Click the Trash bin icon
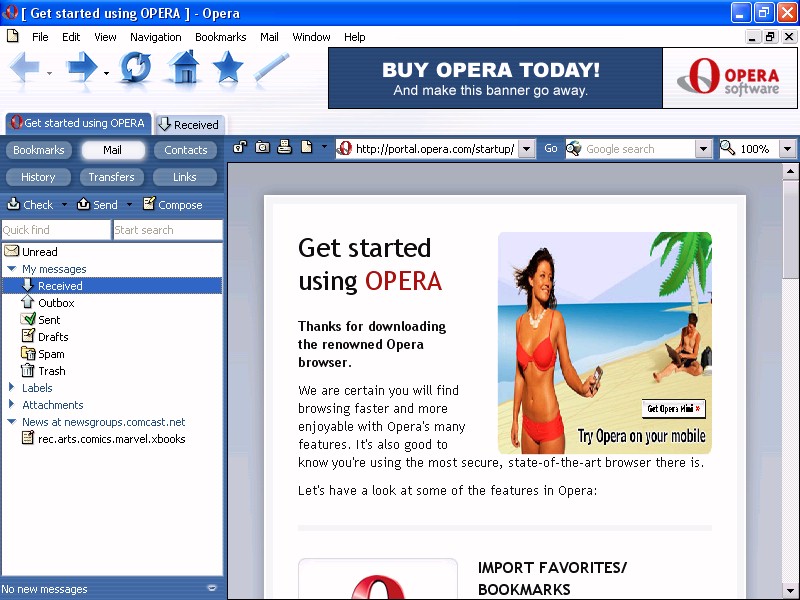Screen dimensions: 800x600 click(28, 370)
